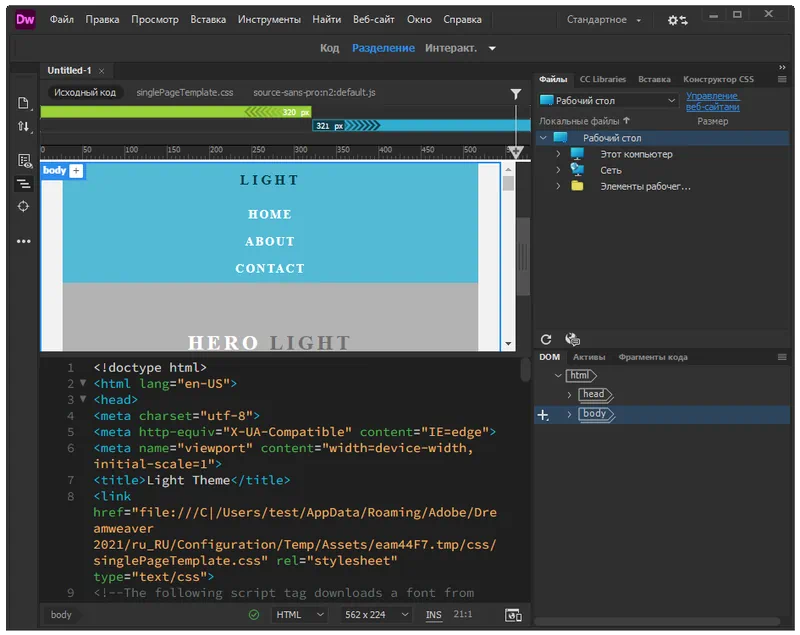Switch to Разделение split view
The width and height of the screenshot is (800, 635).
pyautogui.click(x=383, y=48)
